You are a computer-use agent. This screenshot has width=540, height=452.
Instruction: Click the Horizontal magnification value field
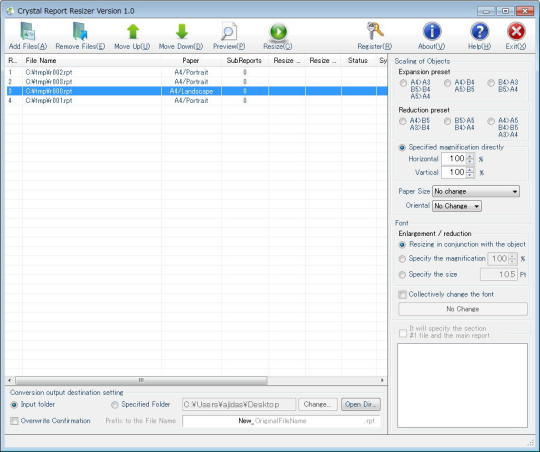tap(454, 159)
